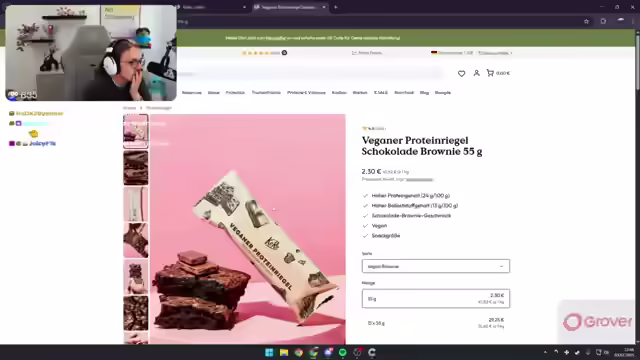
Task: Click the underlined link in the green banner
Action: coord(276,38)
